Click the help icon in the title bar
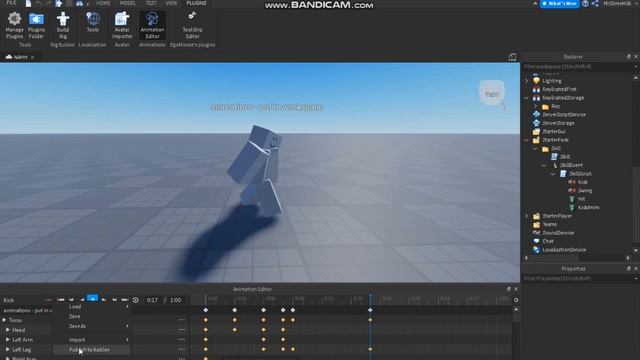This screenshot has height=360, width=640. (x=585, y=3)
